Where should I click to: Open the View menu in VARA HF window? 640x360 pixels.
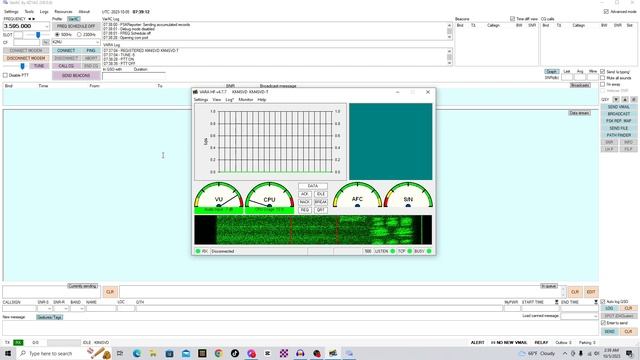tap(217, 100)
